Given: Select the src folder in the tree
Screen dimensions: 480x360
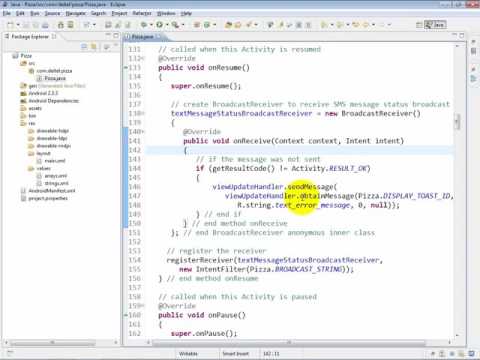Looking at the screenshot, I should (28, 63).
